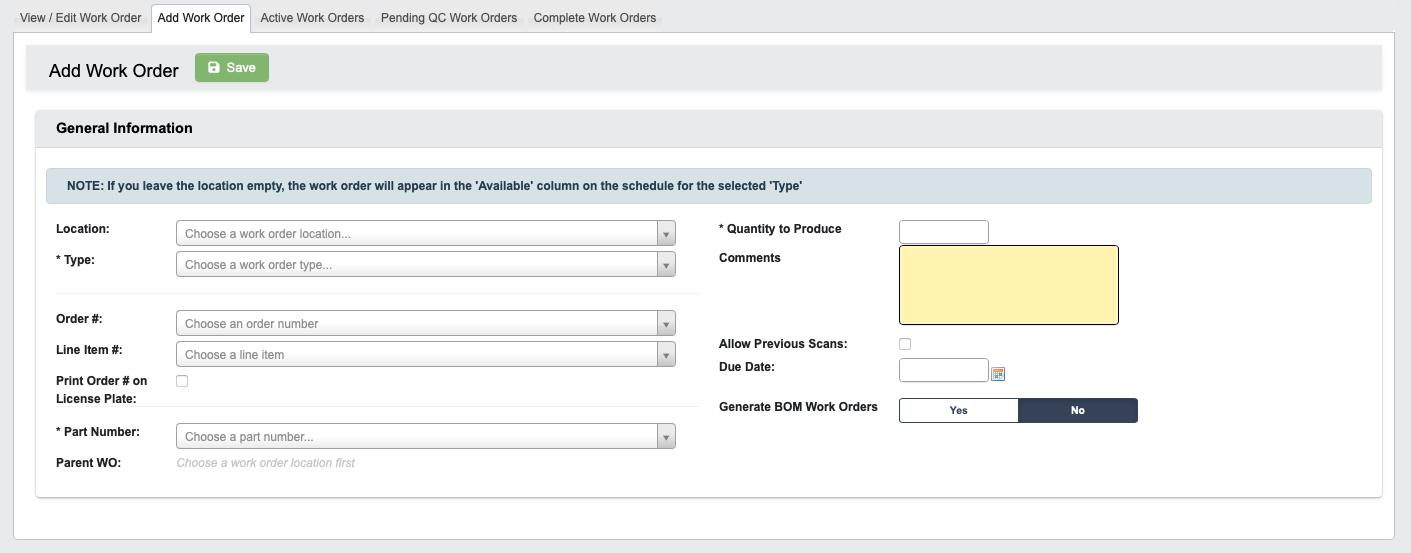Expand the work order Type dropdown
This screenshot has width=1411, height=553.
coord(426,264)
